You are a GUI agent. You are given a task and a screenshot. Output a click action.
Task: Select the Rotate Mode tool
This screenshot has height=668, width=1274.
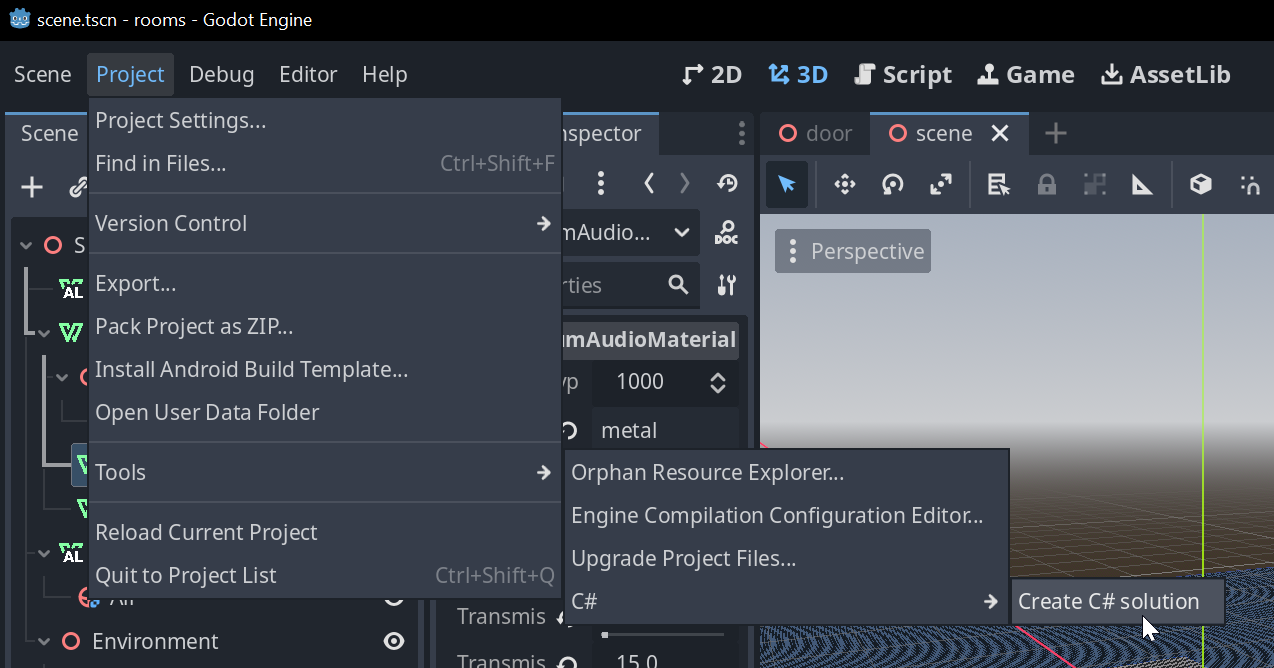pos(893,184)
